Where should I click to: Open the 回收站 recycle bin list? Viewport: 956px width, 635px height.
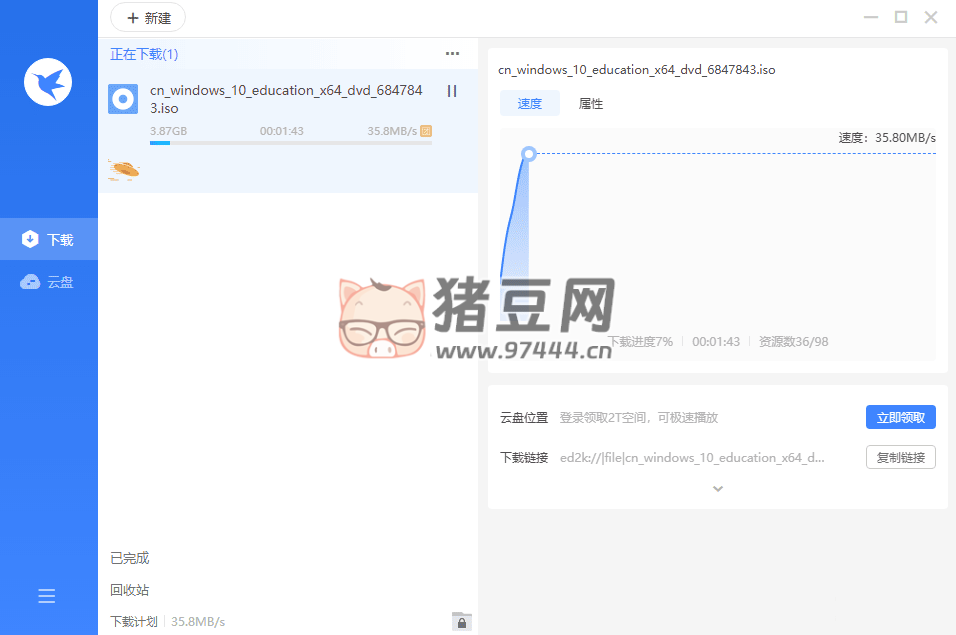pyautogui.click(x=130, y=590)
